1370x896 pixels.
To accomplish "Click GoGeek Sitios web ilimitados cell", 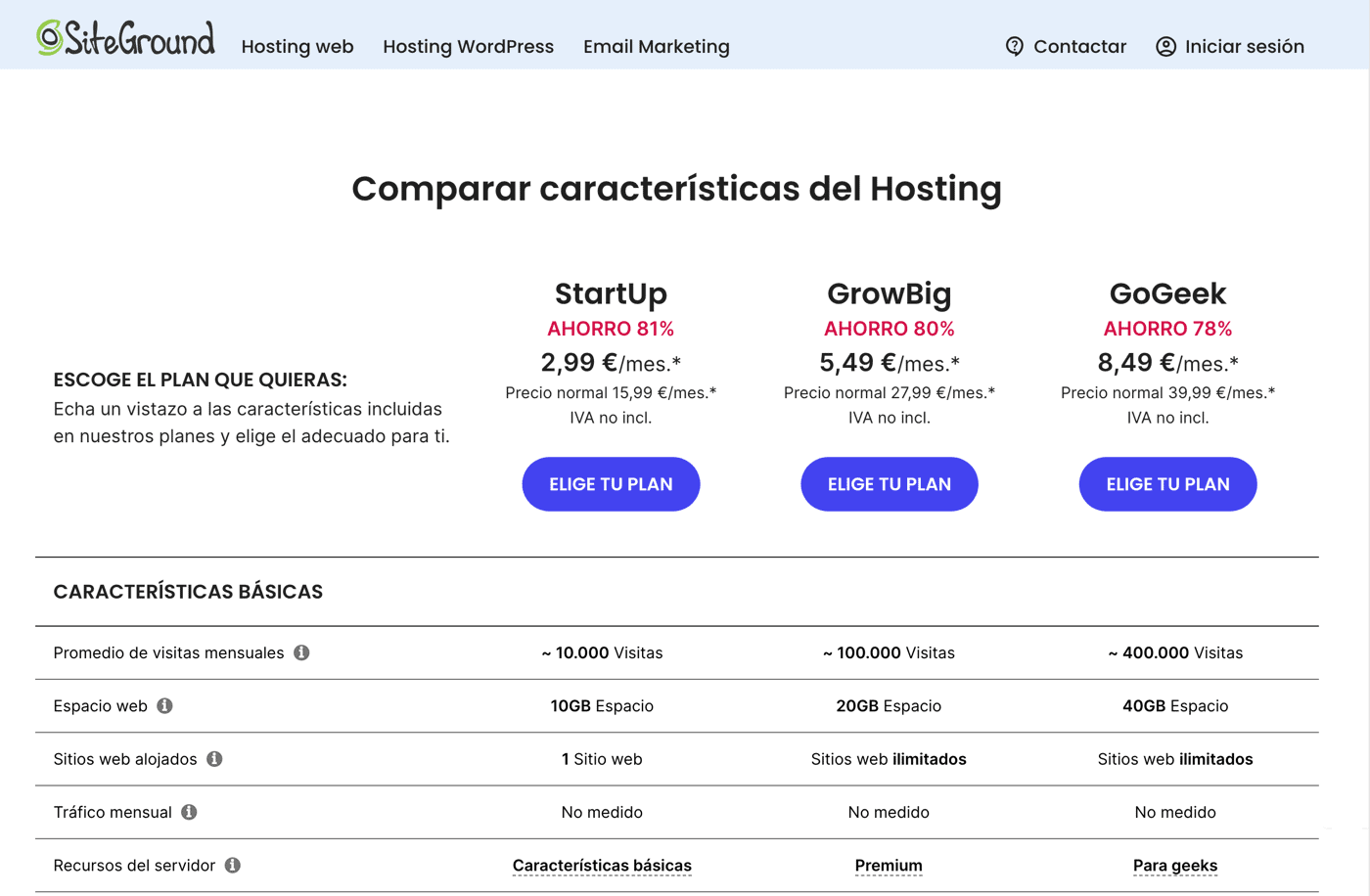I will [1175, 759].
